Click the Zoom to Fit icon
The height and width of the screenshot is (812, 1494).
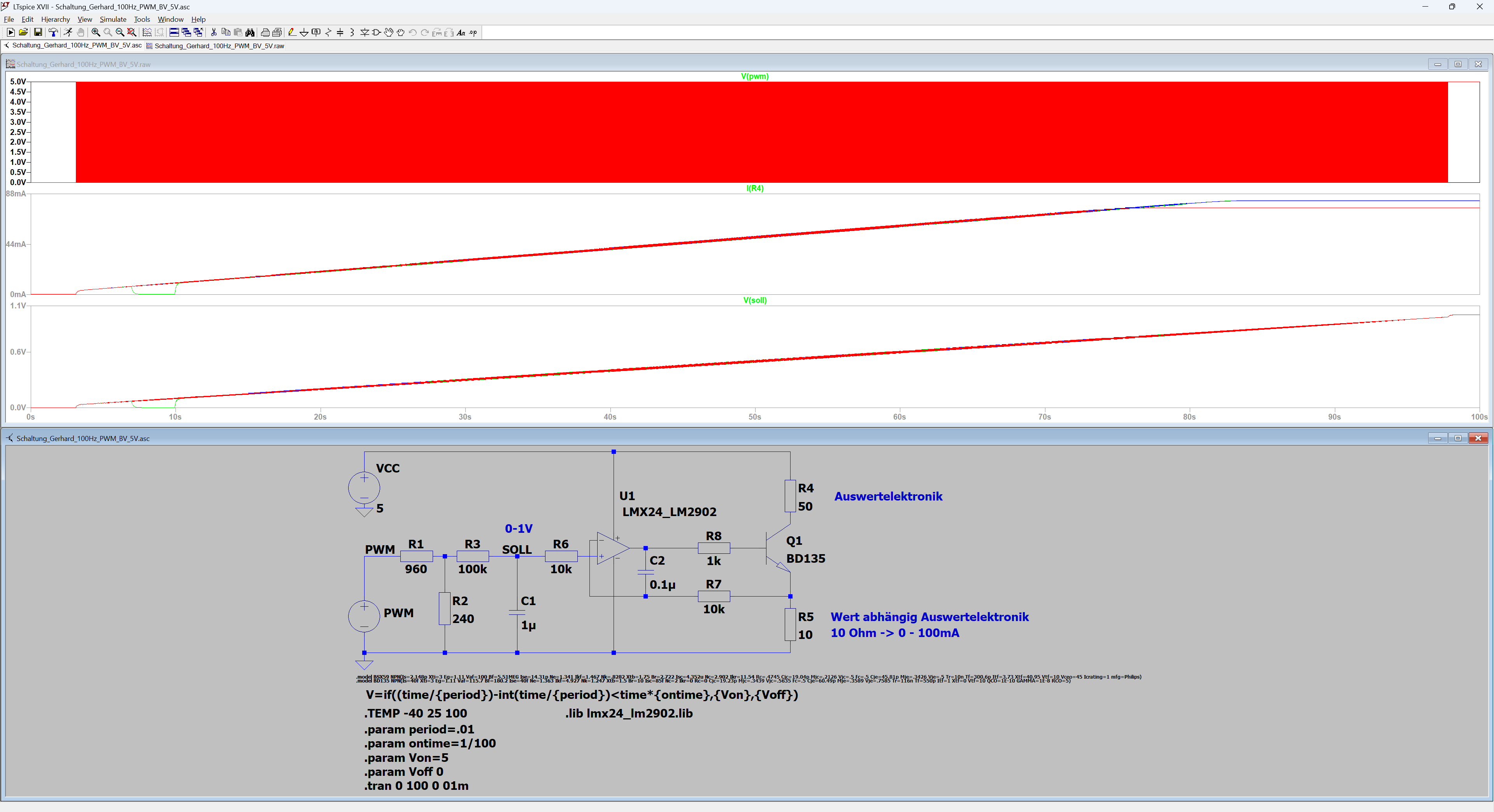pyautogui.click(x=132, y=32)
